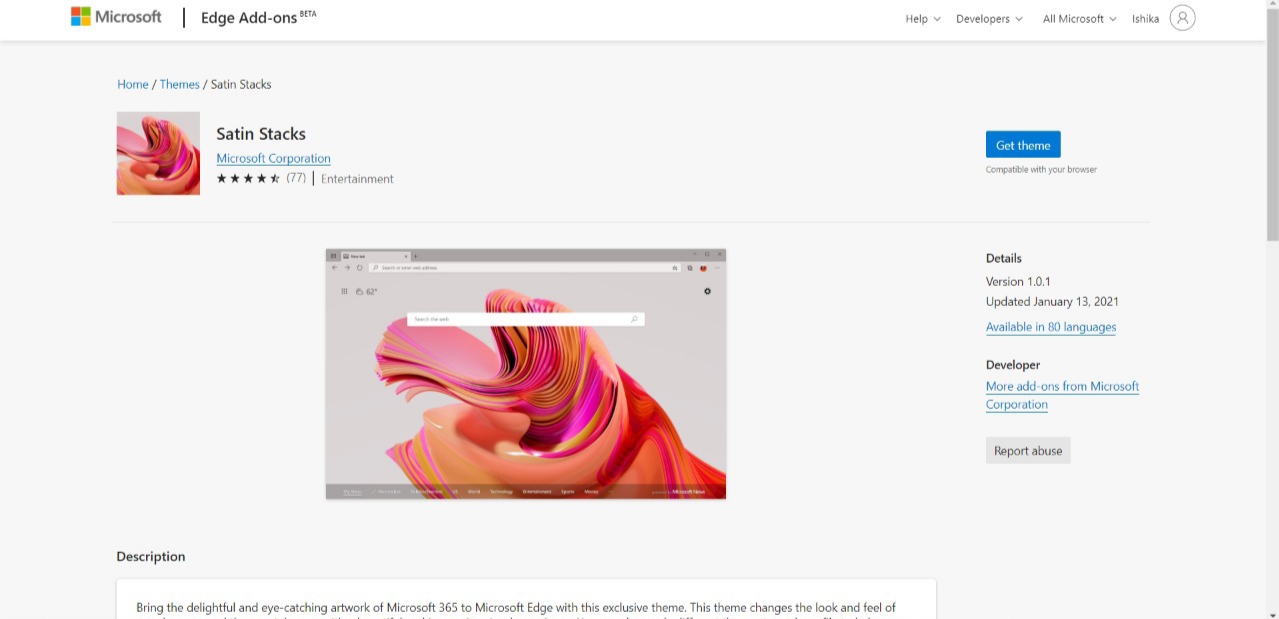Image resolution: width=1279 pixels, height=619 pixels.
Task: Navigate to Themes breadcrumb
Action: pyautogui.click(x=180, y=84)
